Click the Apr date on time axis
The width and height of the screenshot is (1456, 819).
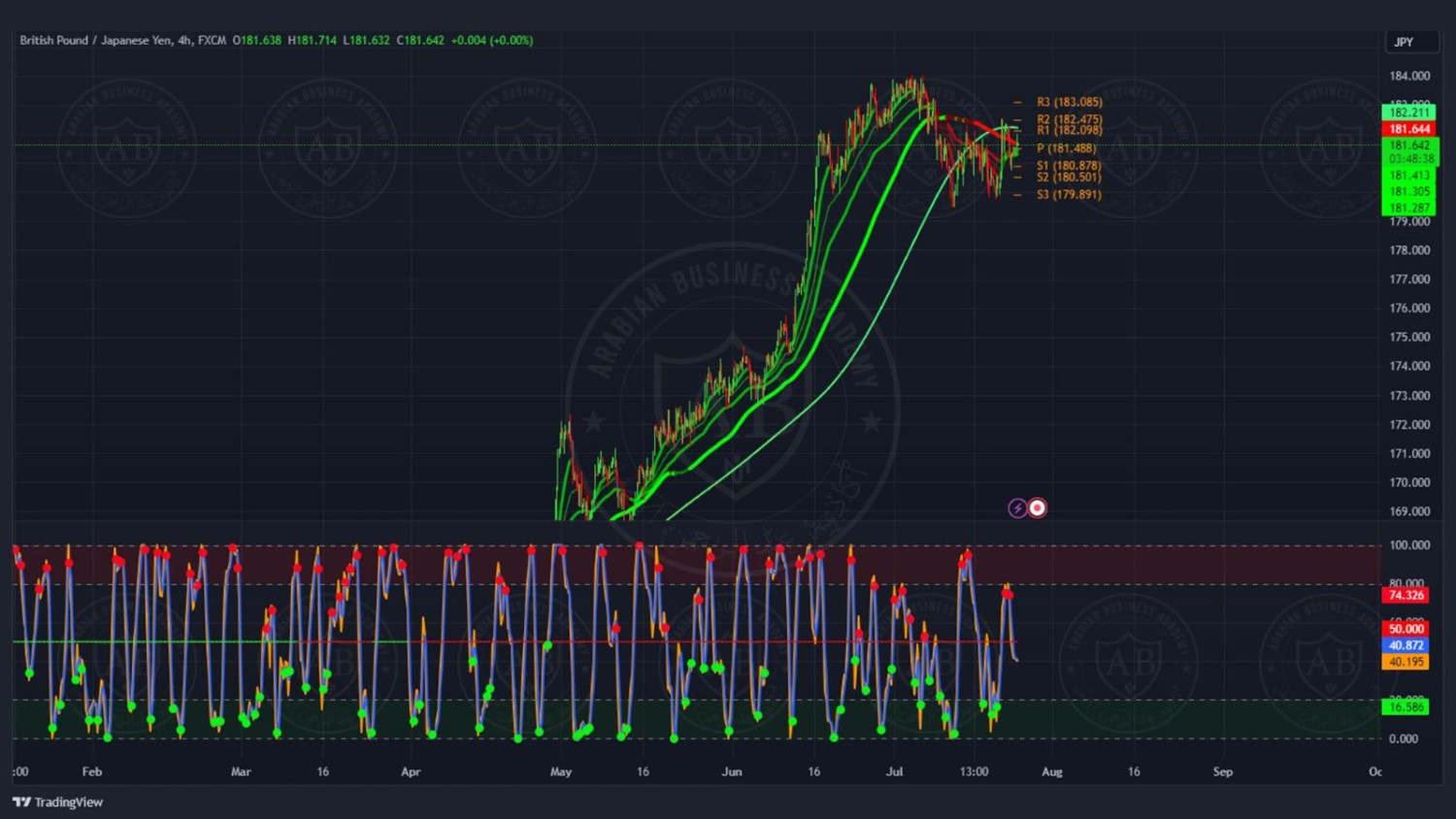coord(411,772)
